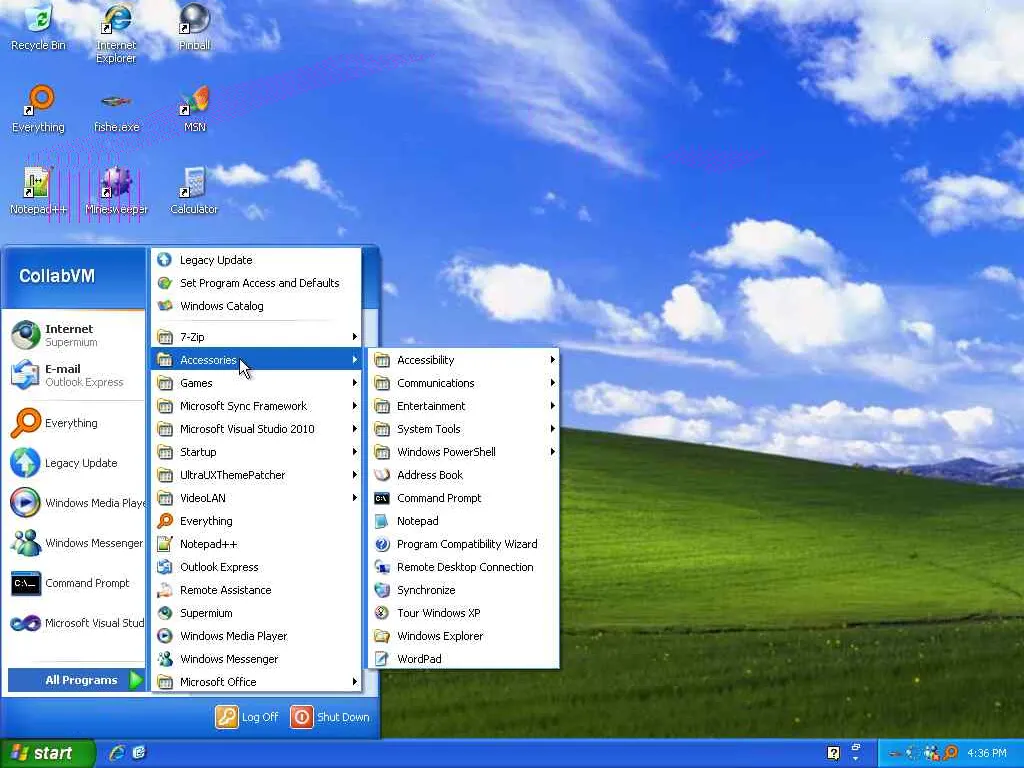Click the Internet Explorer quick launch icon

117,752
